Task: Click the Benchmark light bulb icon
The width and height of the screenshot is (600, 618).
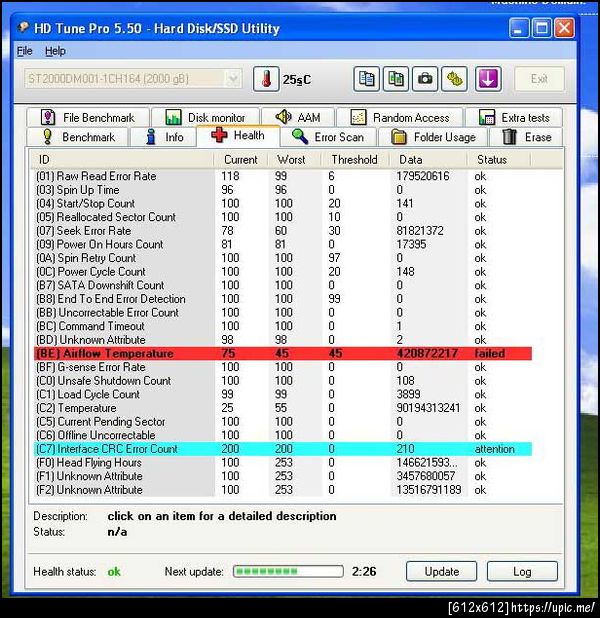Action: pos(47,136)
